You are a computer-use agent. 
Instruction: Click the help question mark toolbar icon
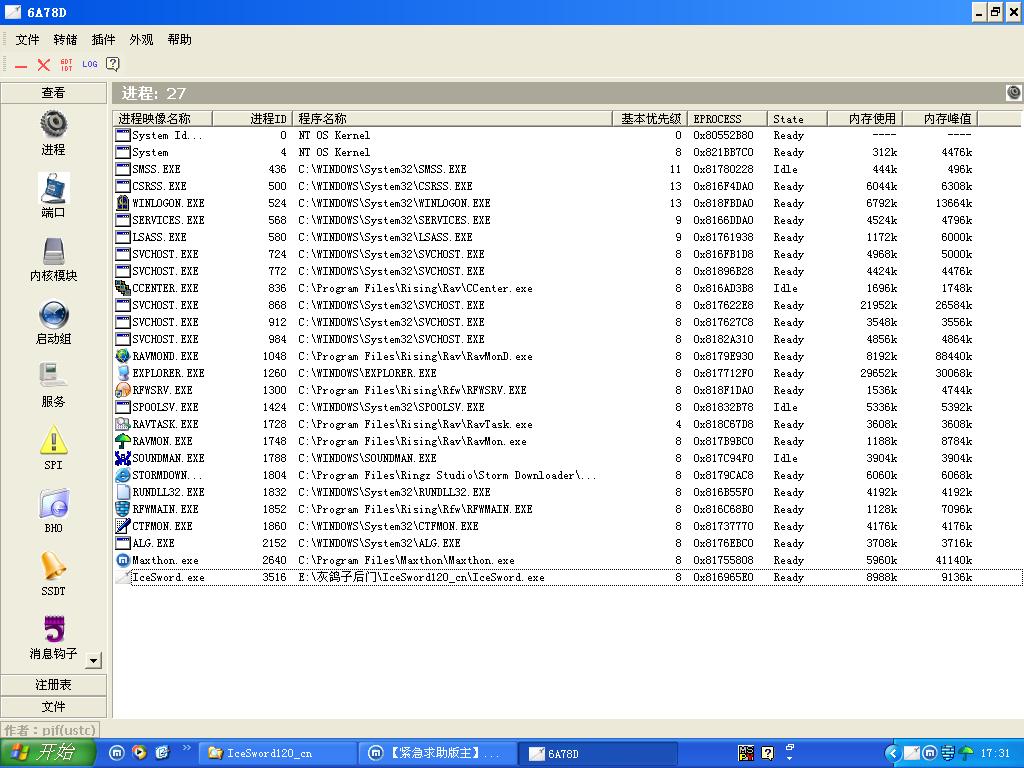(112, 64)
